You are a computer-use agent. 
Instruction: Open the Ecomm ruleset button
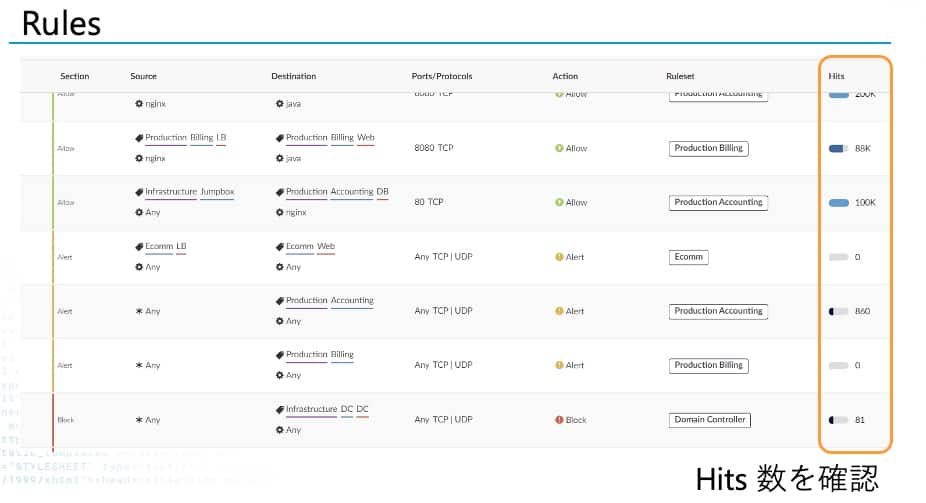point(688,257)
